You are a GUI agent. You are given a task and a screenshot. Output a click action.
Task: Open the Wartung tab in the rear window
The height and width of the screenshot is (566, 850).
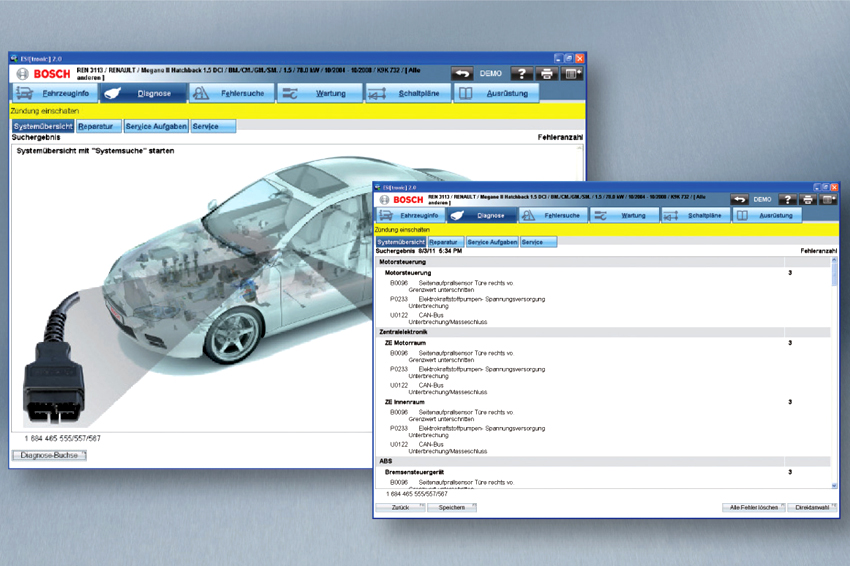tap(320, 93)
